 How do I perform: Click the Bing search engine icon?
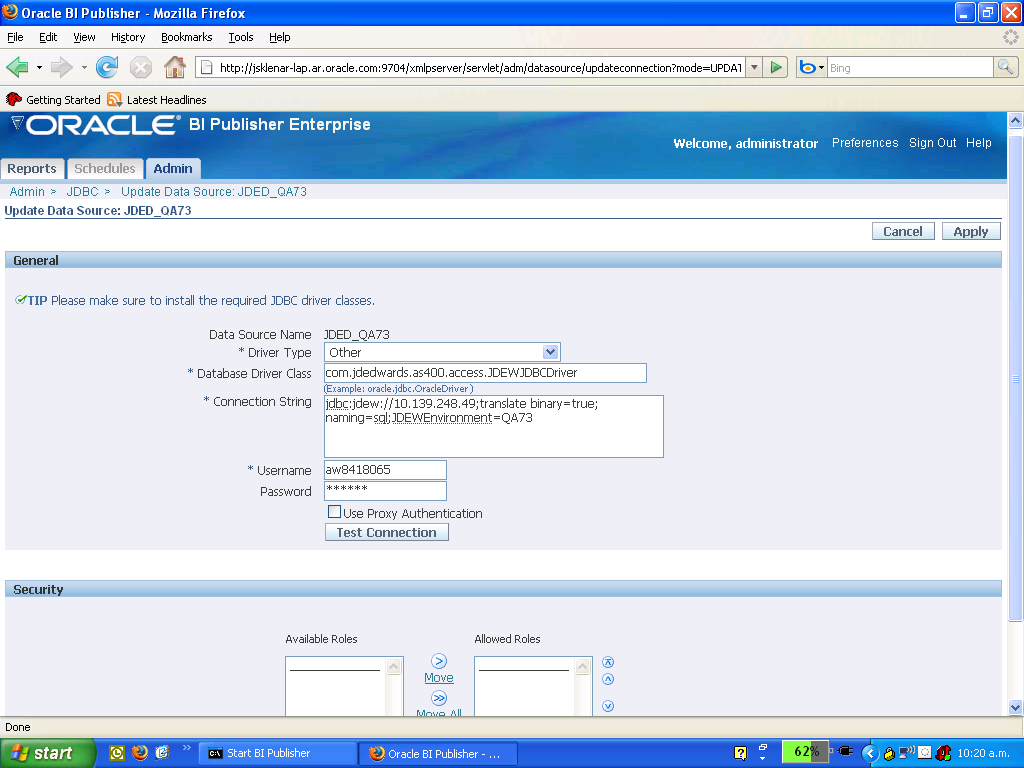808,67
